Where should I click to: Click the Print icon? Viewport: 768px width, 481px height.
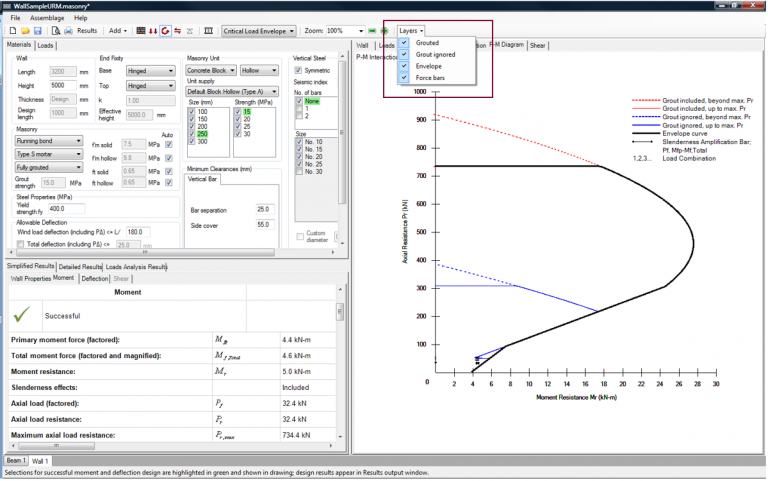click(x=68, y=31)
